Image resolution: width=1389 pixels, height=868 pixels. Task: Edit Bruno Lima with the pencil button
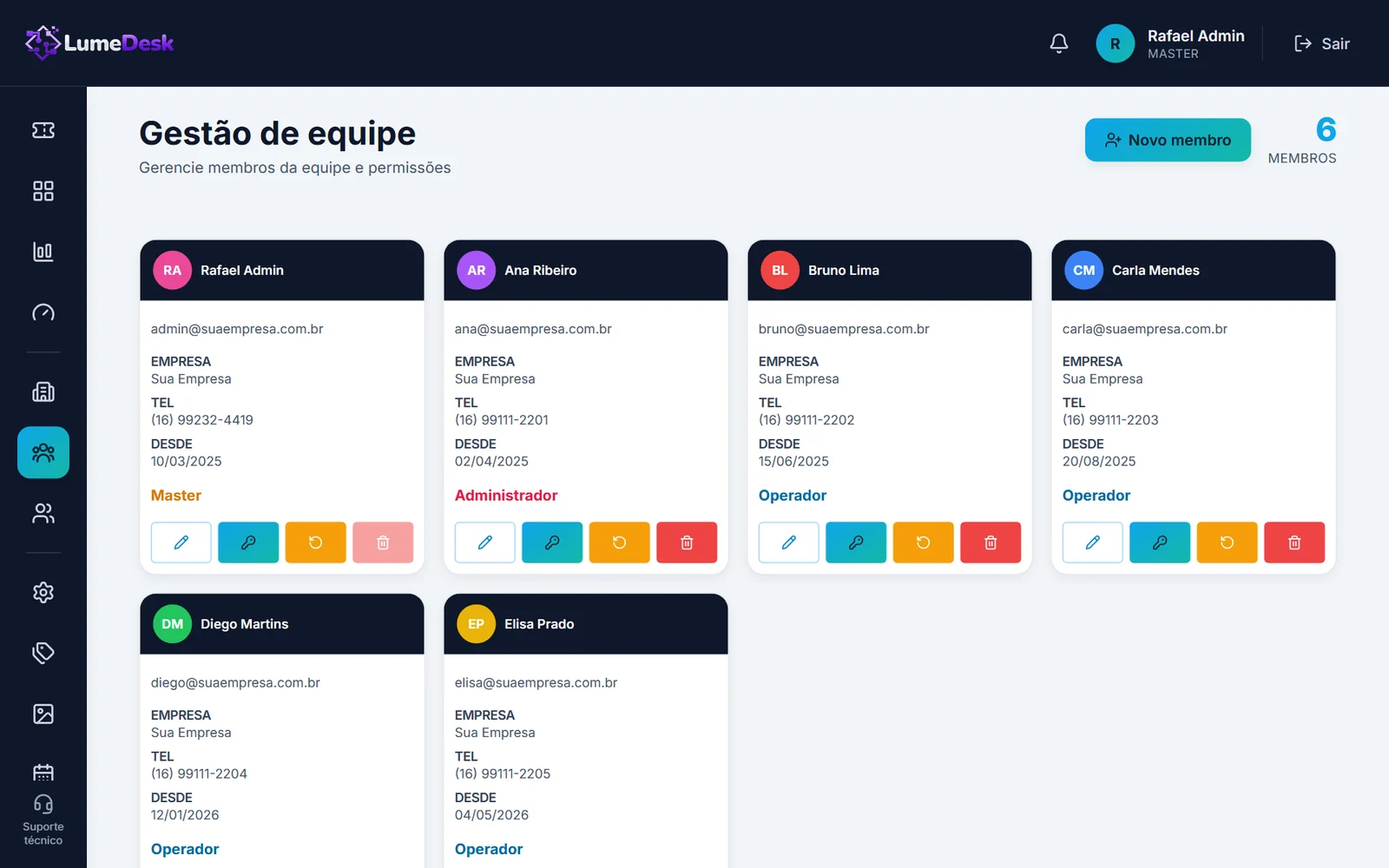pos(789,542)
